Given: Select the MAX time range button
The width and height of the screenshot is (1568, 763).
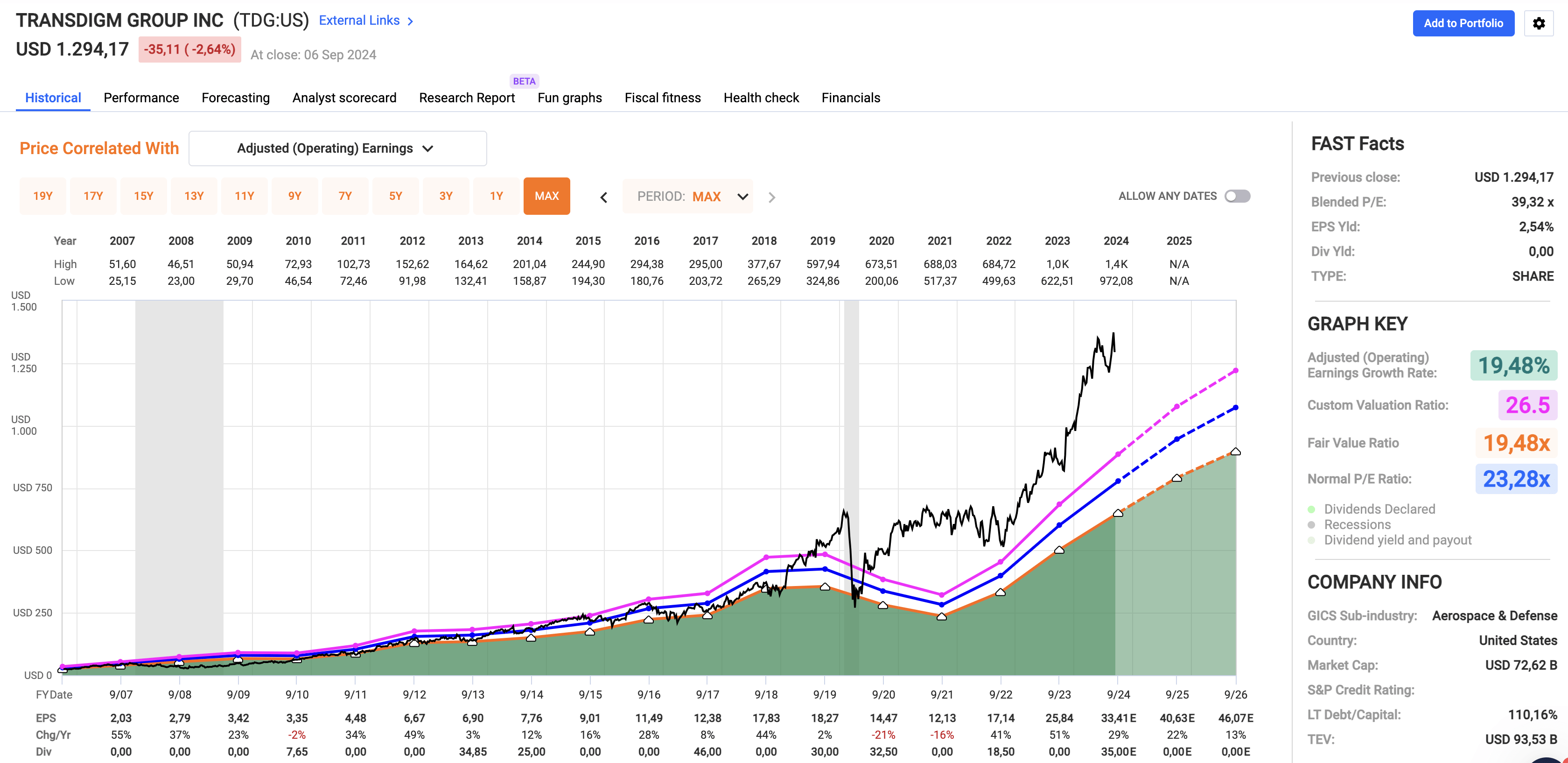Looking at the screenshot, I should click(546, 196).
